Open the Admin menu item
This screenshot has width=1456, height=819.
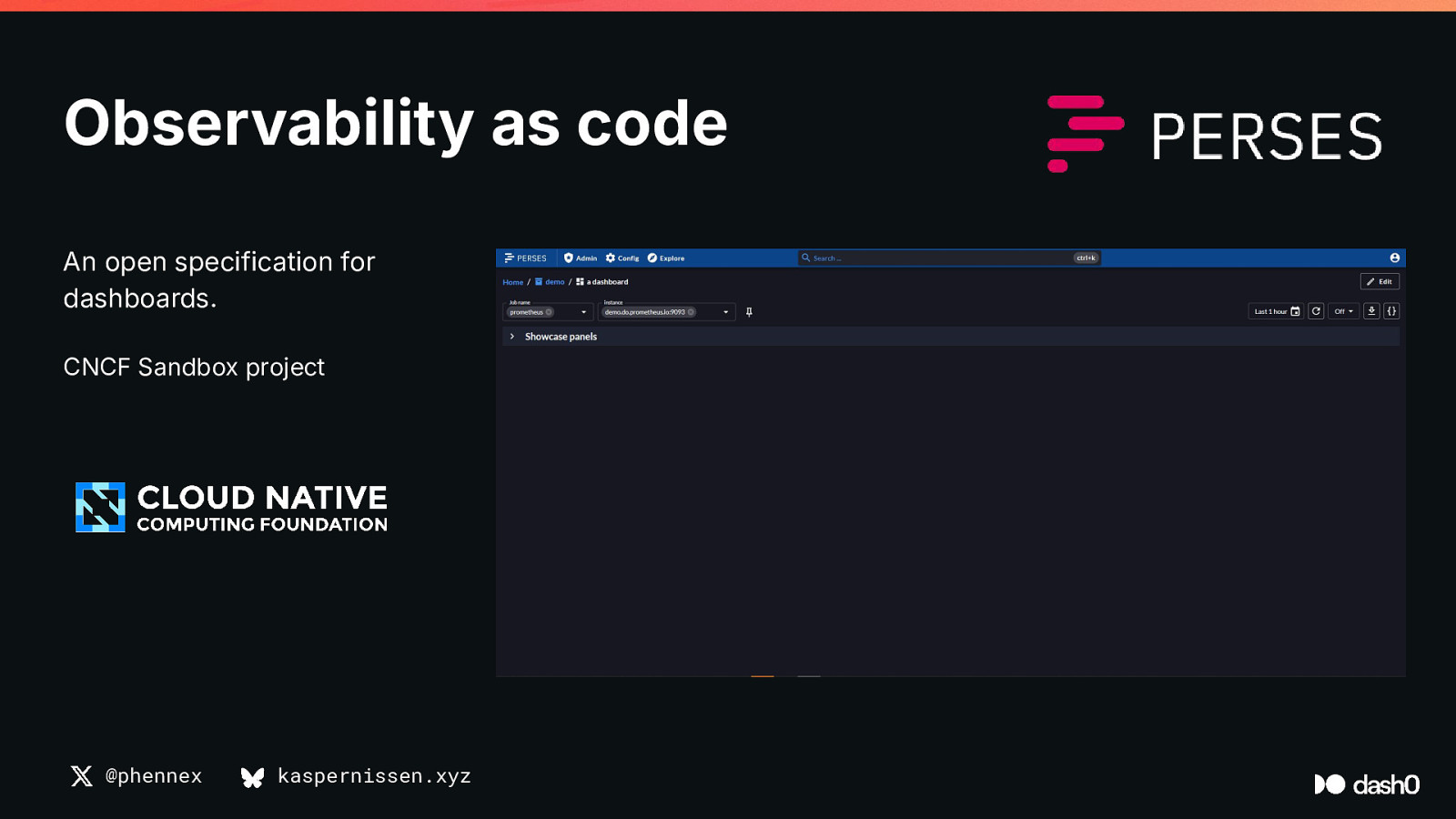pyautogui.click(x=581, y=258)
